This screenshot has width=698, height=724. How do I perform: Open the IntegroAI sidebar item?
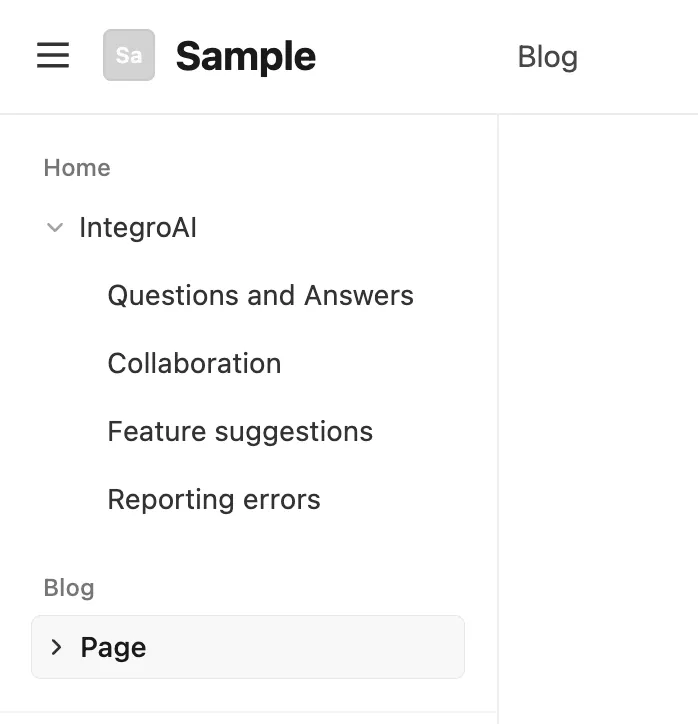pos(138,228)
